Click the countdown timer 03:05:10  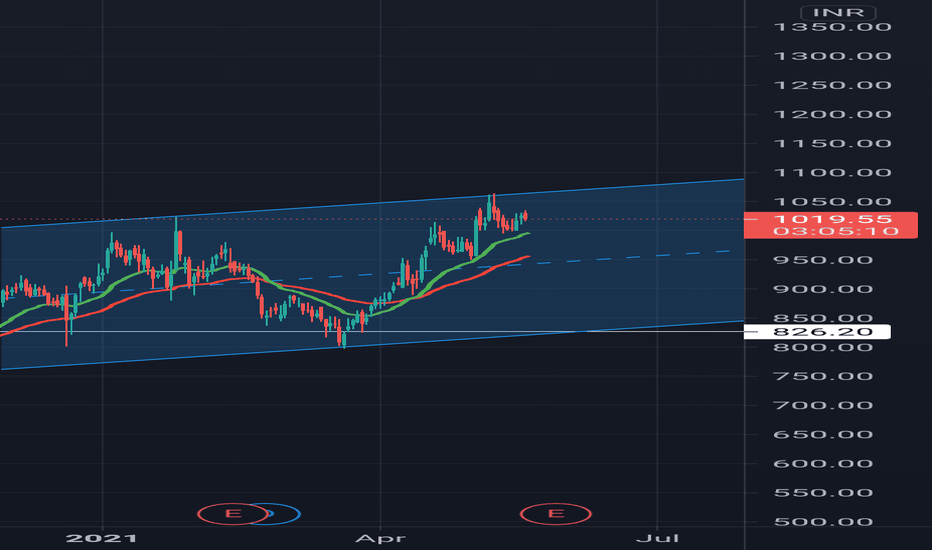click(x=836, y=231)
